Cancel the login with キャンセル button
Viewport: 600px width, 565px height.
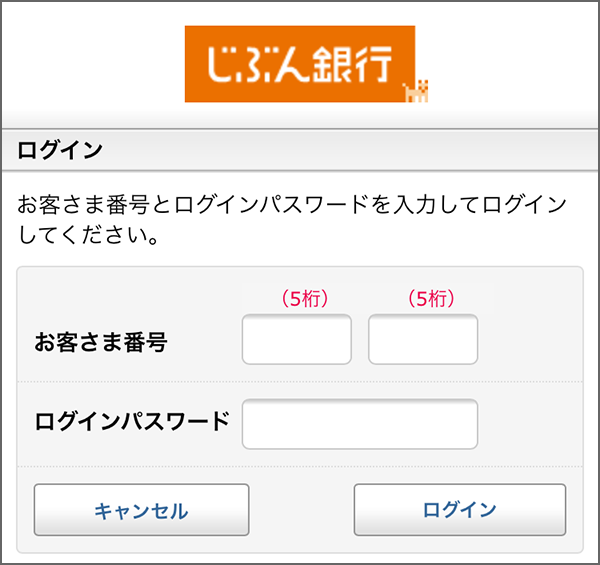click(x=142, y=510)
